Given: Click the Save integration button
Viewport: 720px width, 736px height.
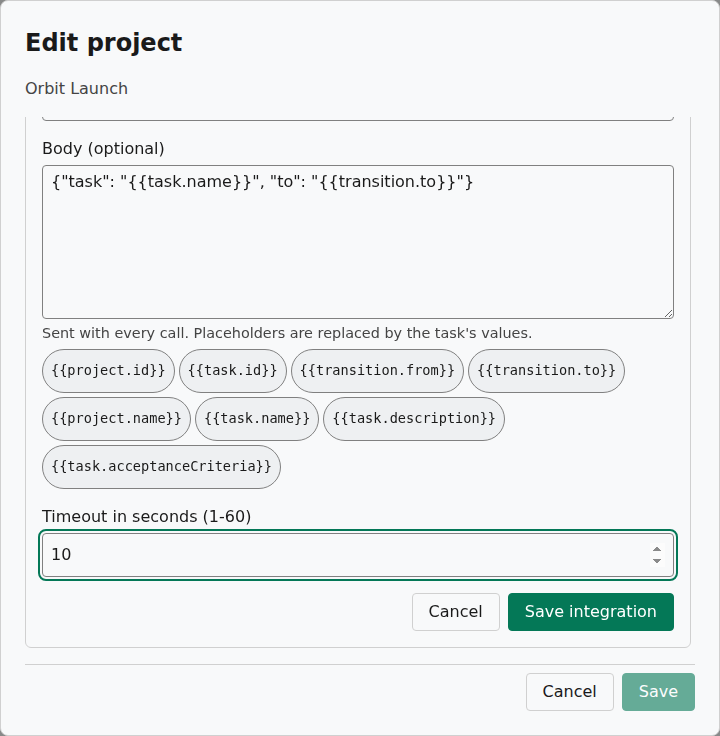Looking at the screenshot, I should 590,612.
